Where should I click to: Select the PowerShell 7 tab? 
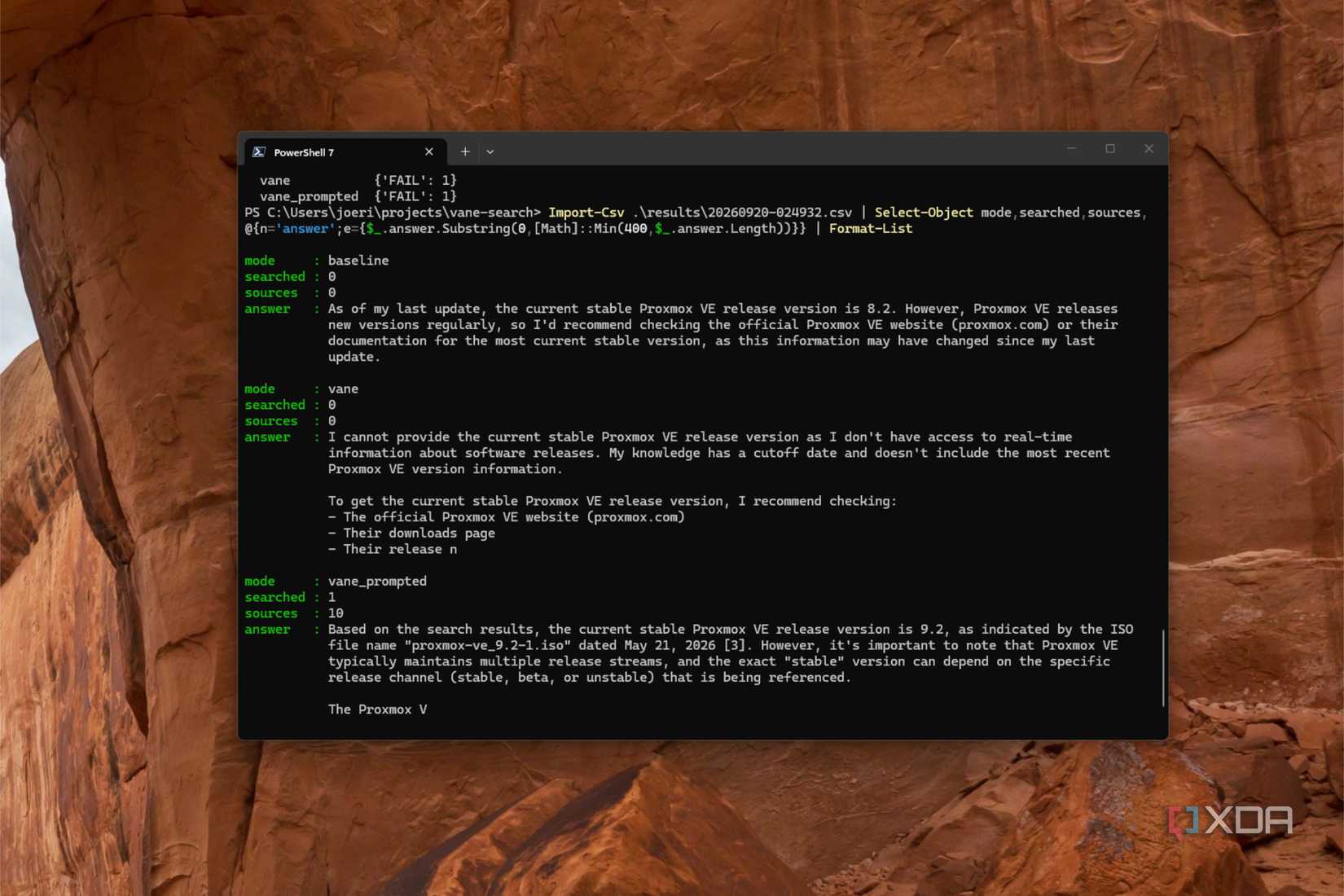[344, 152]
